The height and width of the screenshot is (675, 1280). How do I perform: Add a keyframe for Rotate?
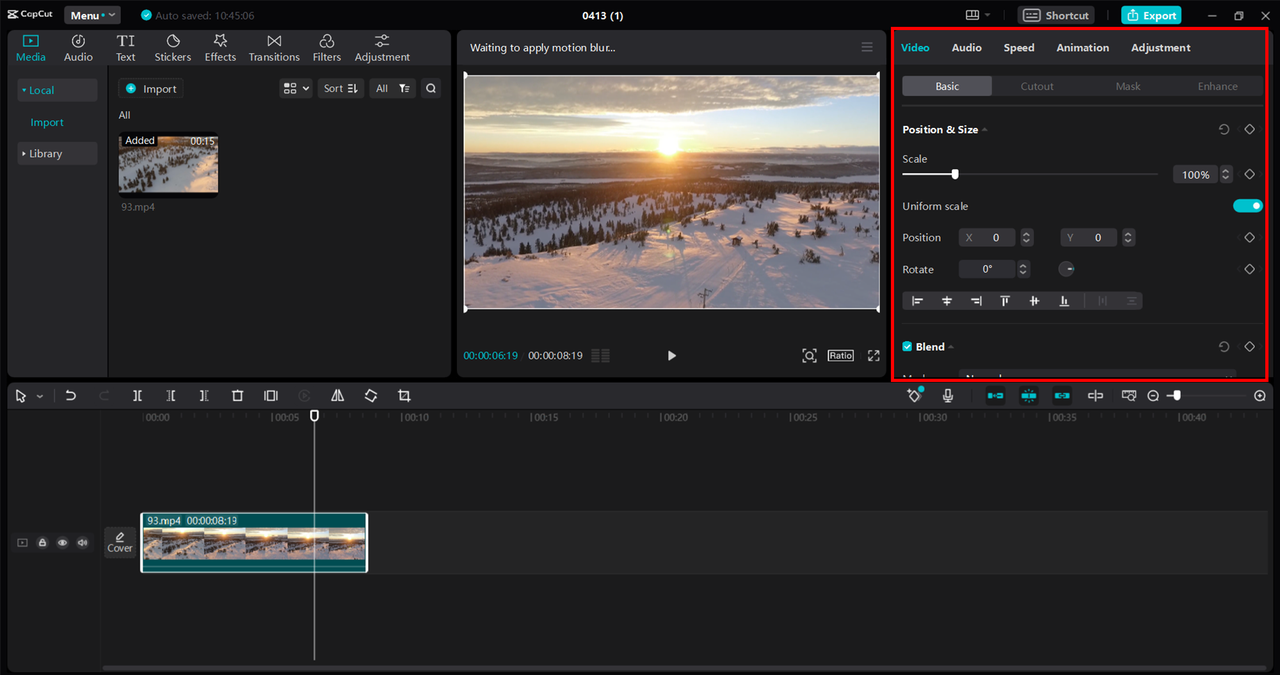[1249, 269]
